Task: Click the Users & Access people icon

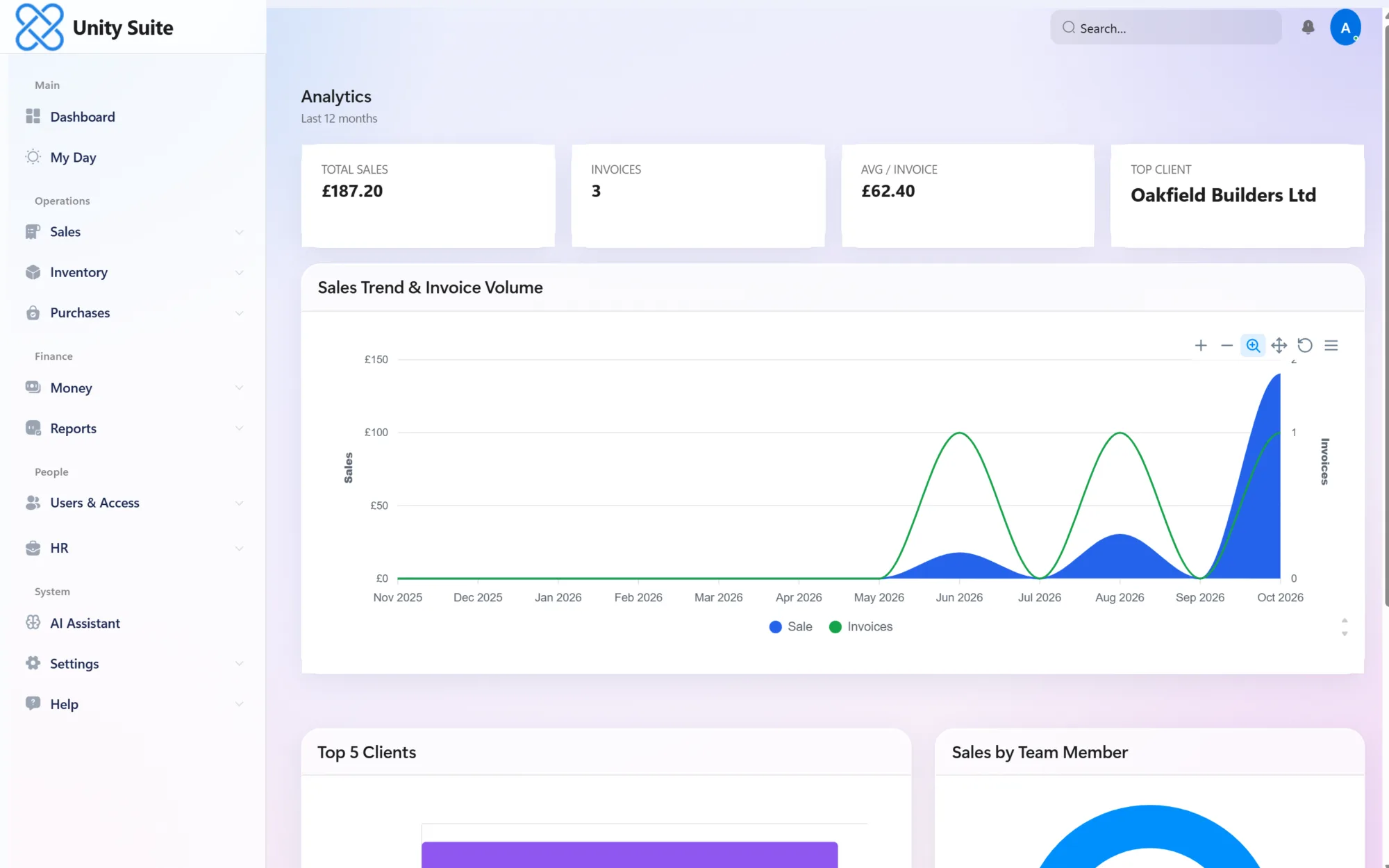Action: 33,503
